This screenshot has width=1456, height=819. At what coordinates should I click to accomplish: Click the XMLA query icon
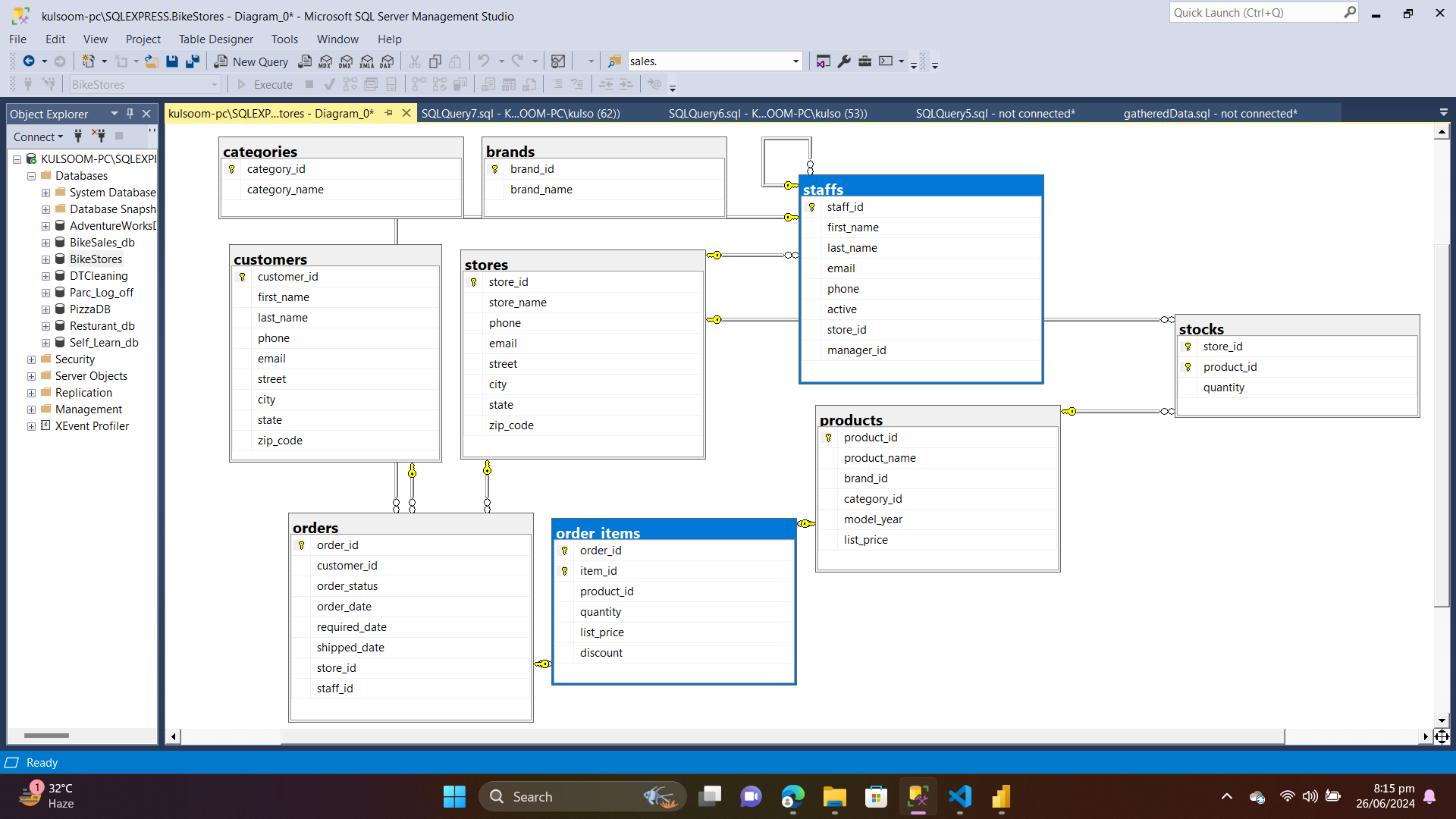[367, 61]
